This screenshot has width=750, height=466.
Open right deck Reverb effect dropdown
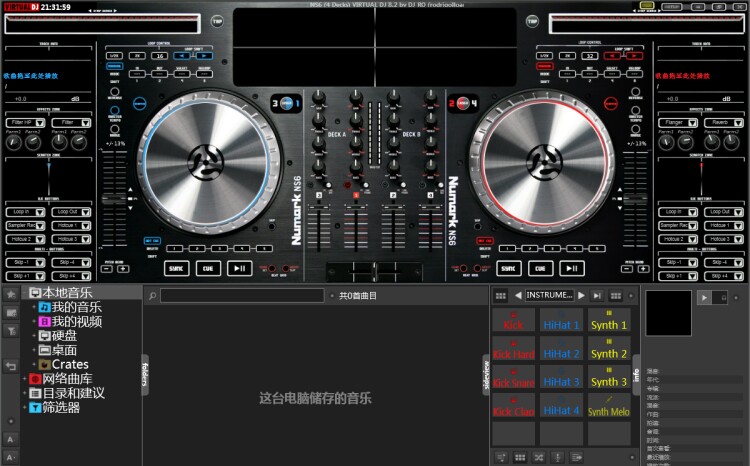pos(724,123)
